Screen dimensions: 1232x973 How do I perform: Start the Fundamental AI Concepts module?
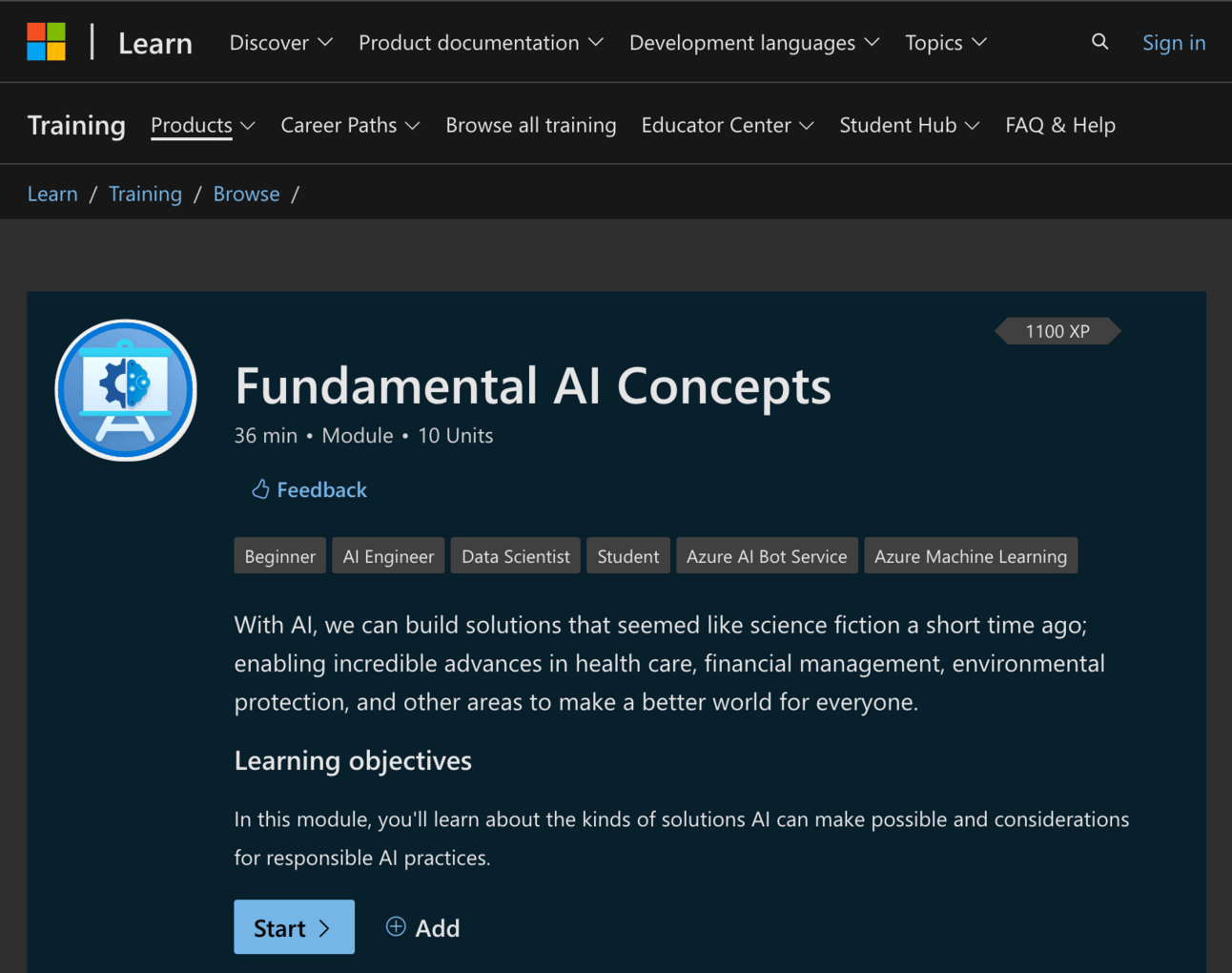coord(294,927)
